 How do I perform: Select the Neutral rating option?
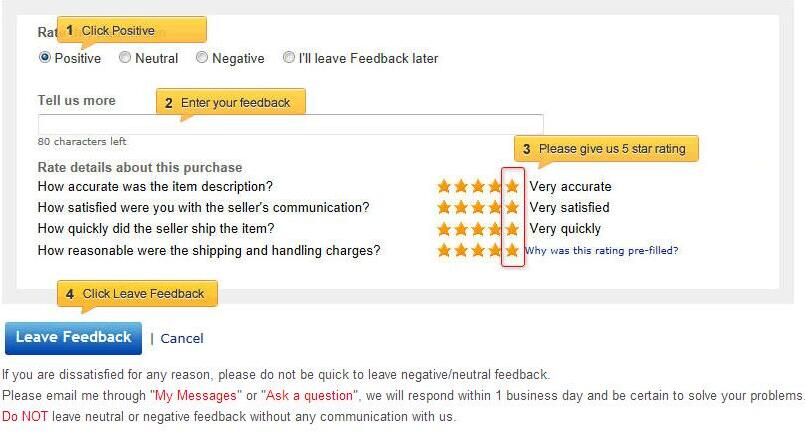click(x=125, y=58)
